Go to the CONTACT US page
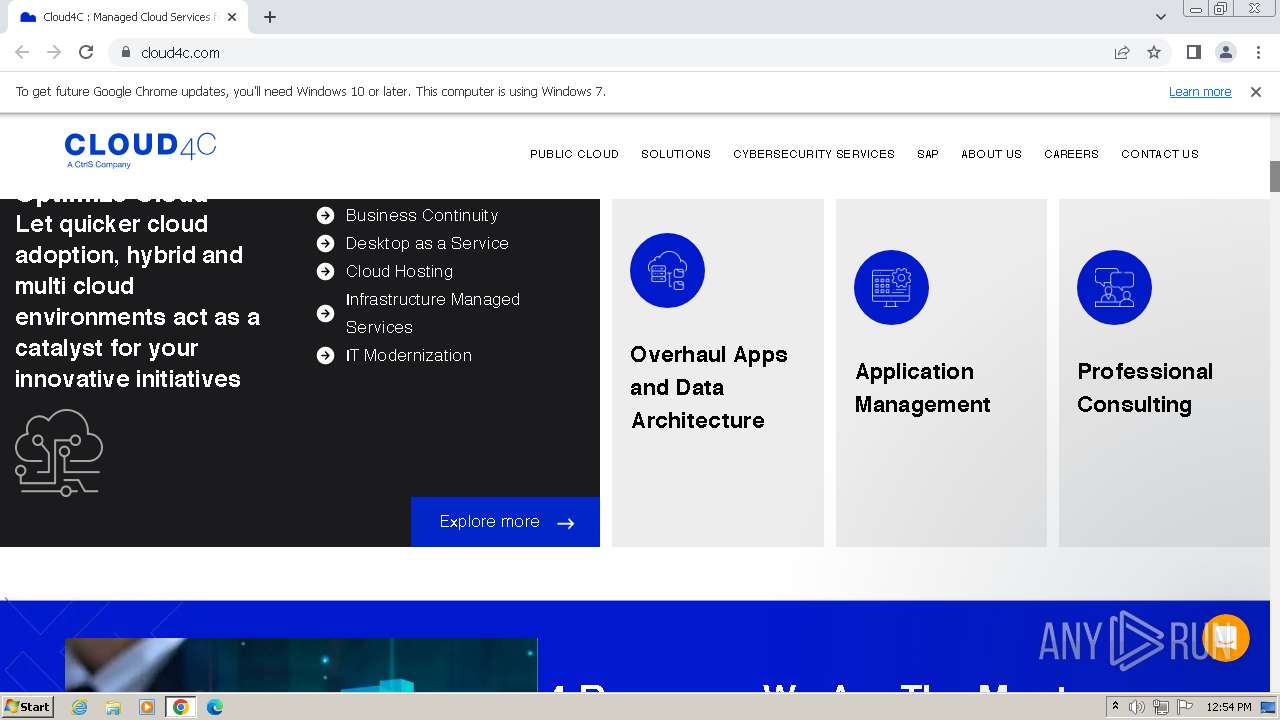Viewport: 1280px width, 720px height. (1160, 154)
